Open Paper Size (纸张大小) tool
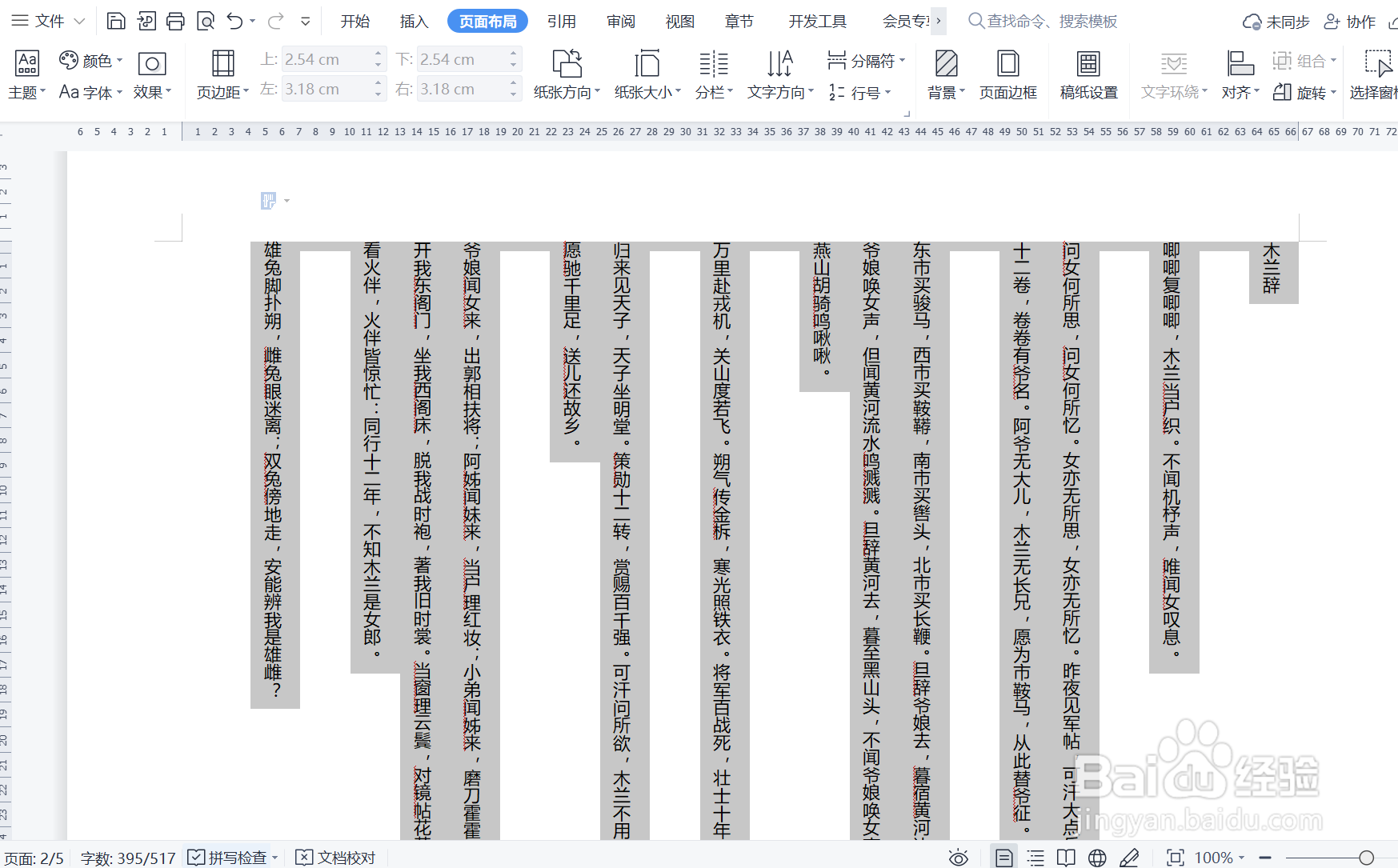Screen dimensions: 1398x868 (647, 74)
